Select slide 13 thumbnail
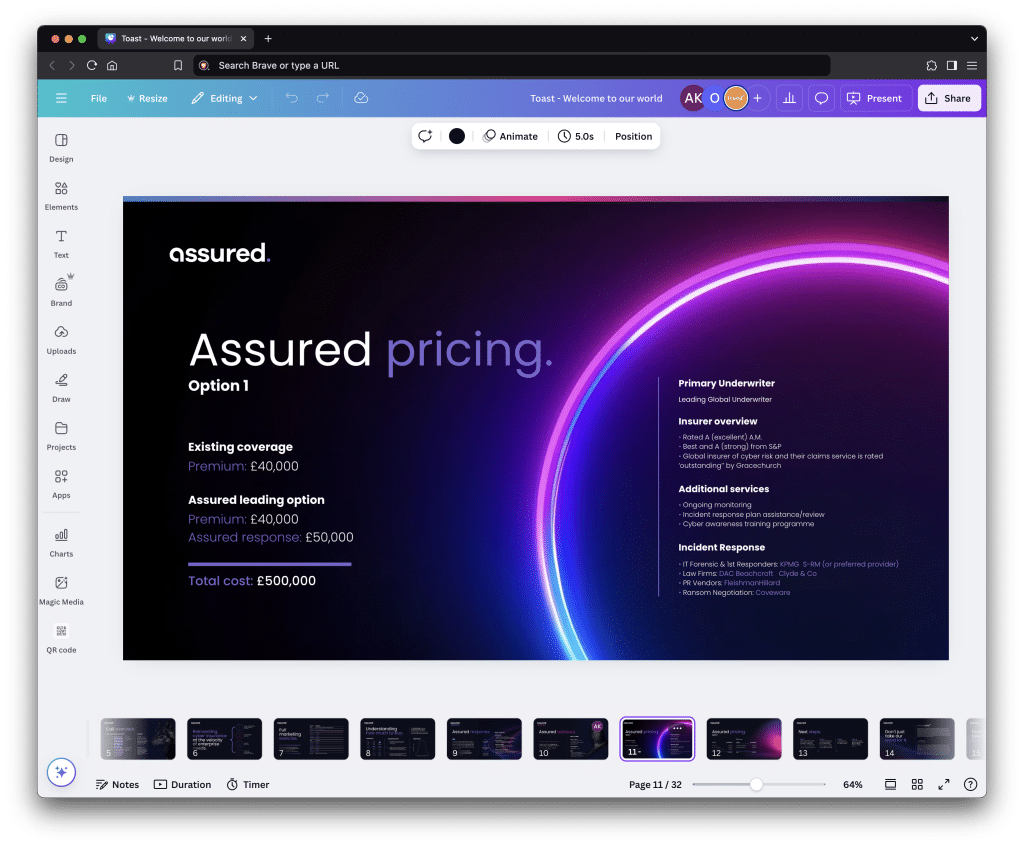This screenshot has height=847, width=1024. point(830,738)
